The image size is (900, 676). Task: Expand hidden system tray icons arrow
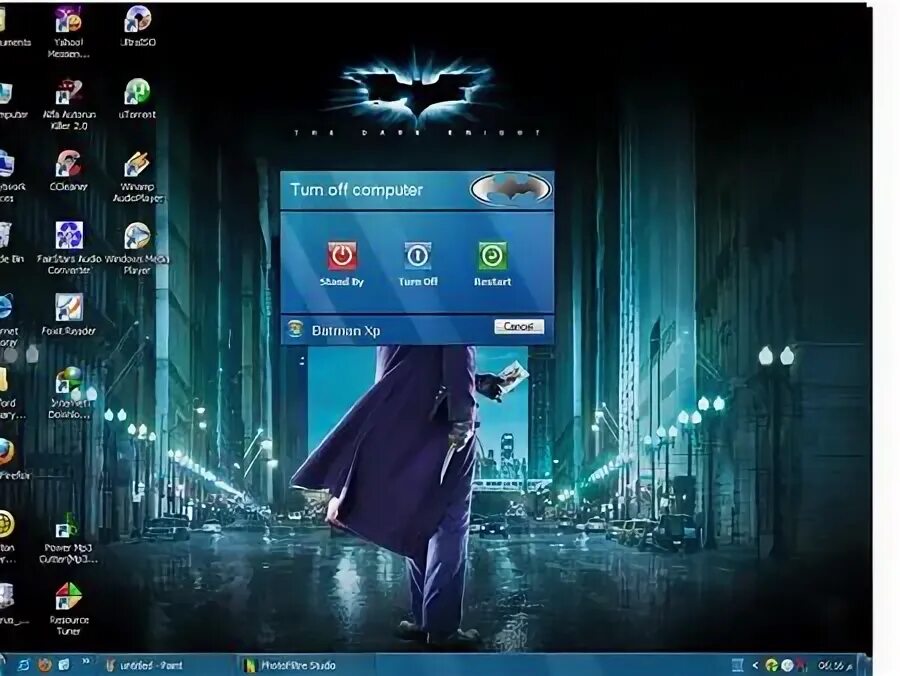click(x=755, y=666)
